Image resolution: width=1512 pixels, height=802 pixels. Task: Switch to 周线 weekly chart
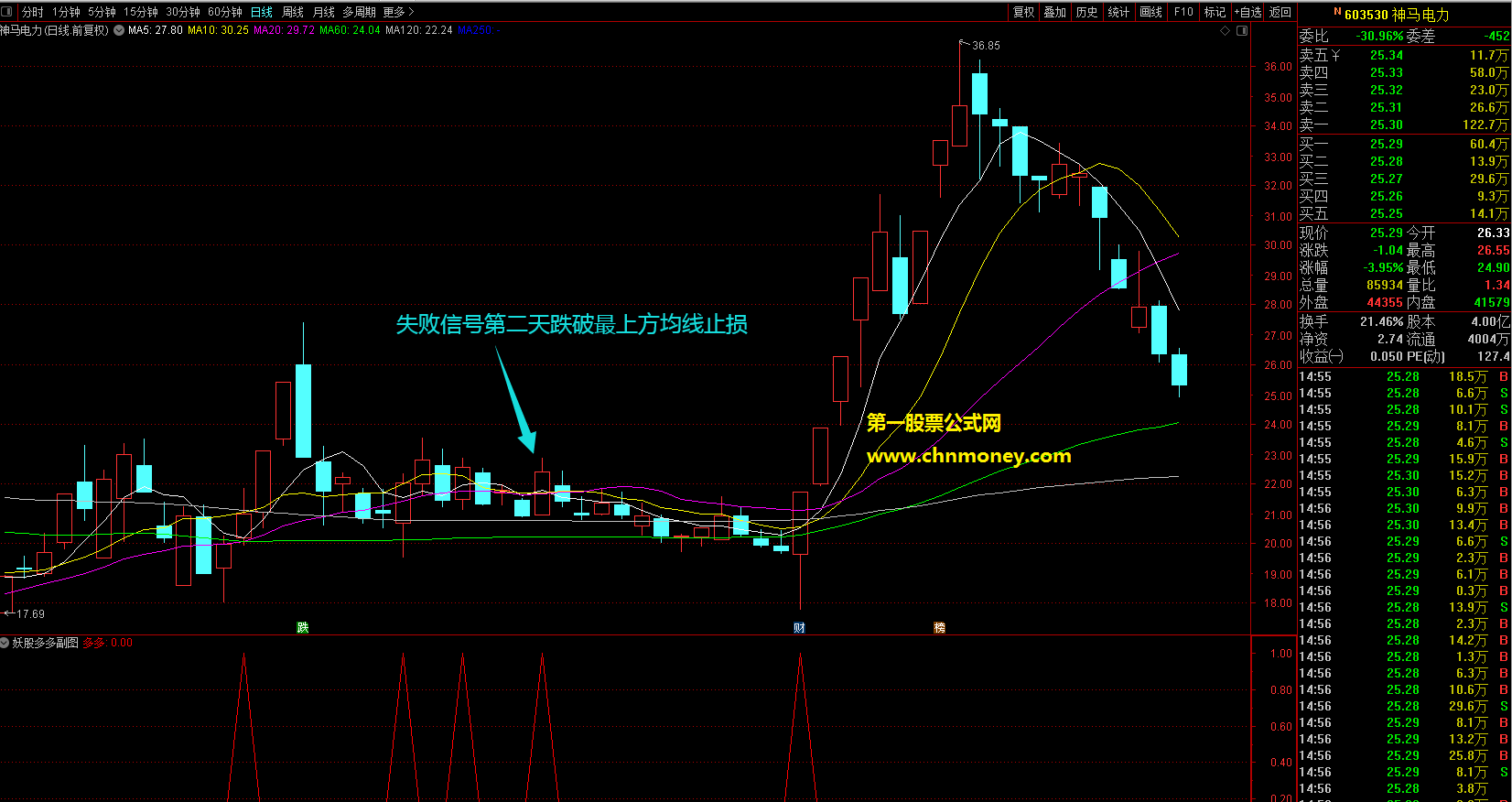293,12
